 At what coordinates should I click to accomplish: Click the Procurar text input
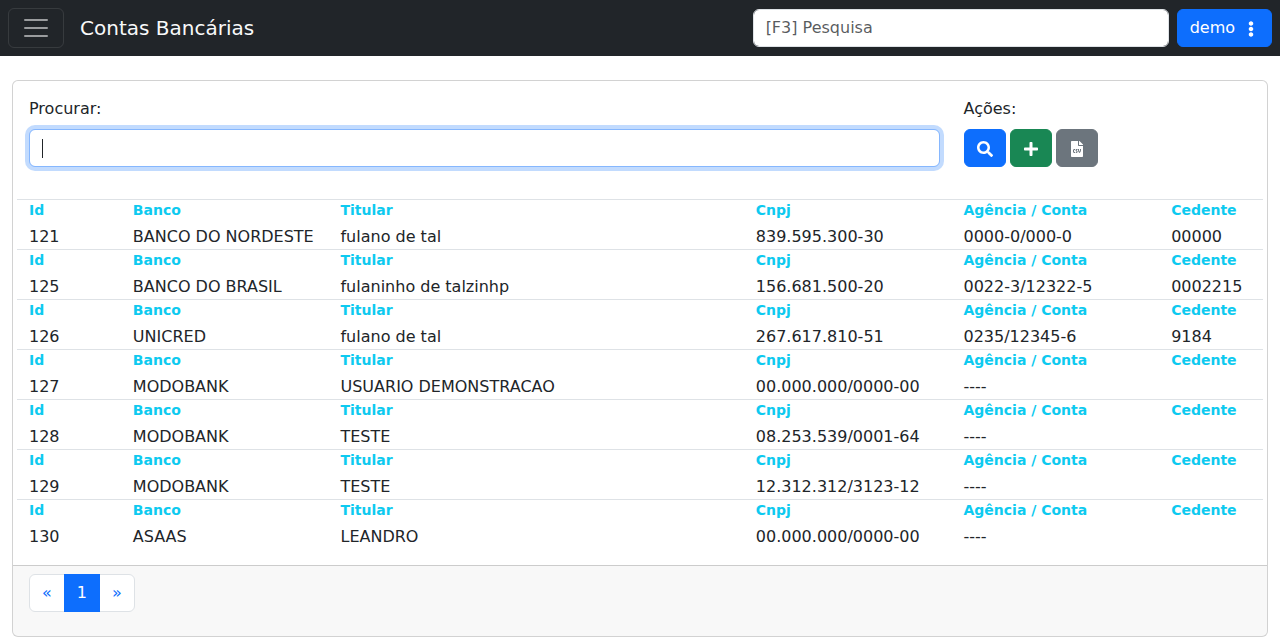point(485,148)
